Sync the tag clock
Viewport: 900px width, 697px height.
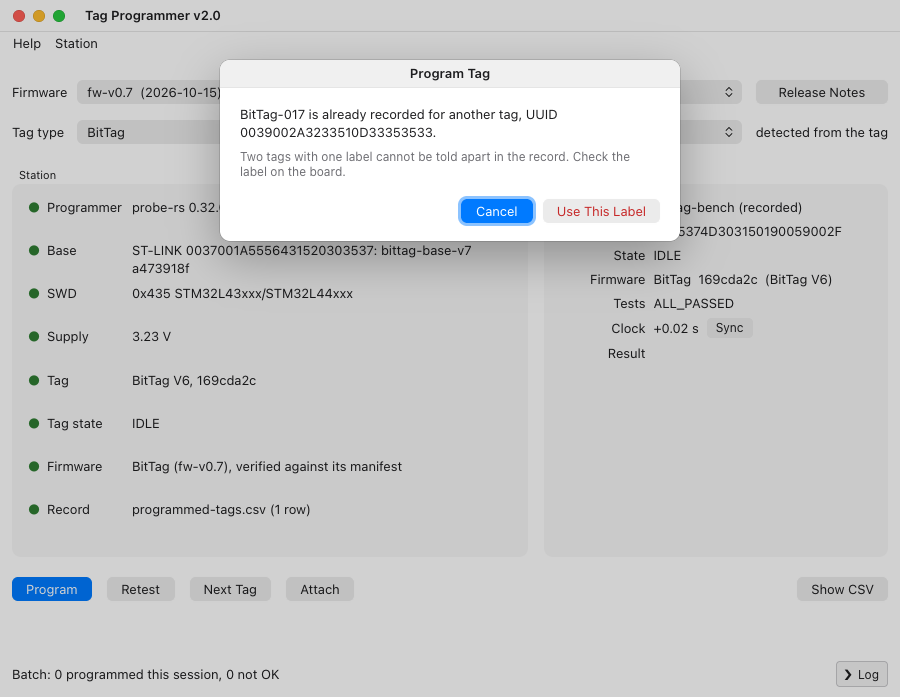pyautogui.click(x=729, y=328)
